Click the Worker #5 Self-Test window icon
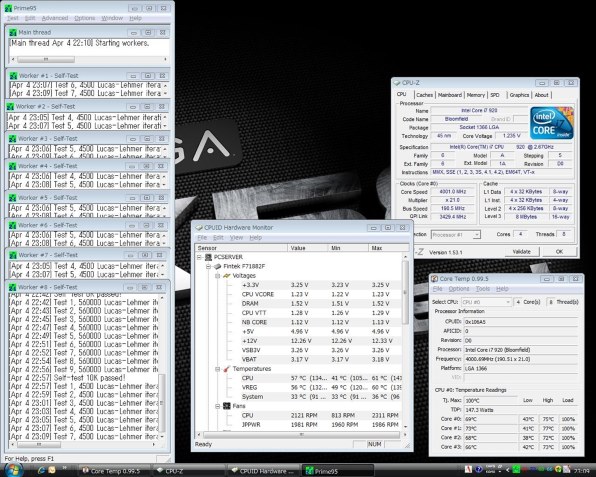The width and height of the screenshot is (596, 477). (13, 198)
